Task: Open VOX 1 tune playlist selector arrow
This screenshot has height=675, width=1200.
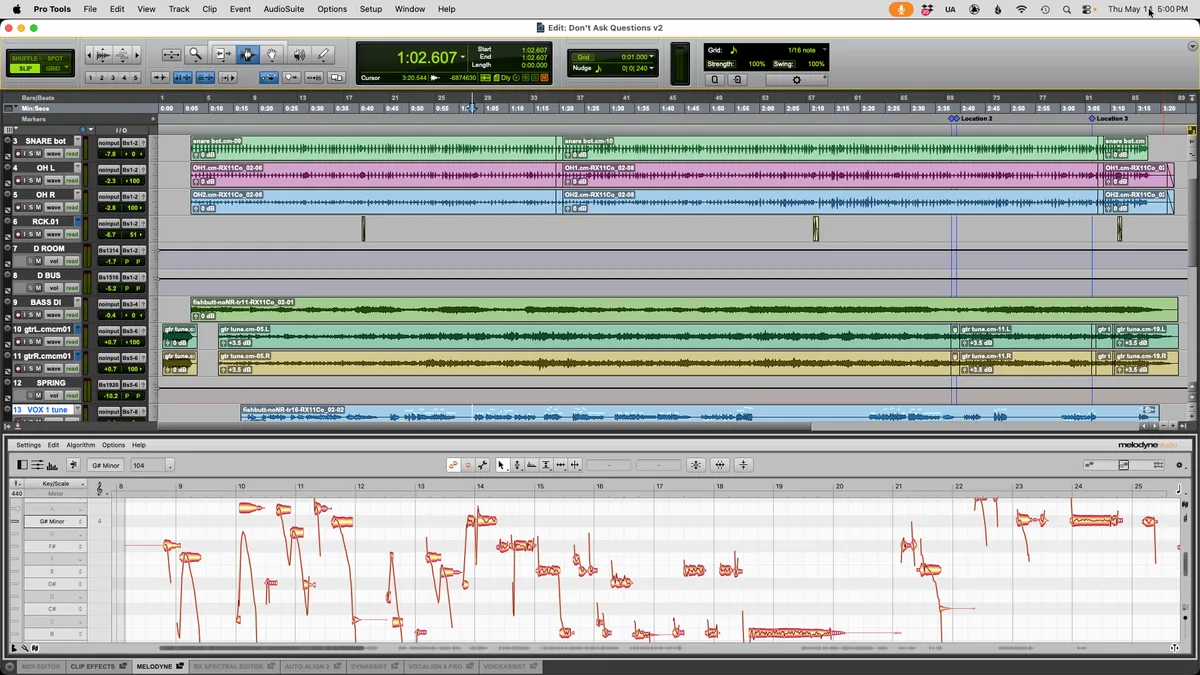Action: click(x=78, y=410)
